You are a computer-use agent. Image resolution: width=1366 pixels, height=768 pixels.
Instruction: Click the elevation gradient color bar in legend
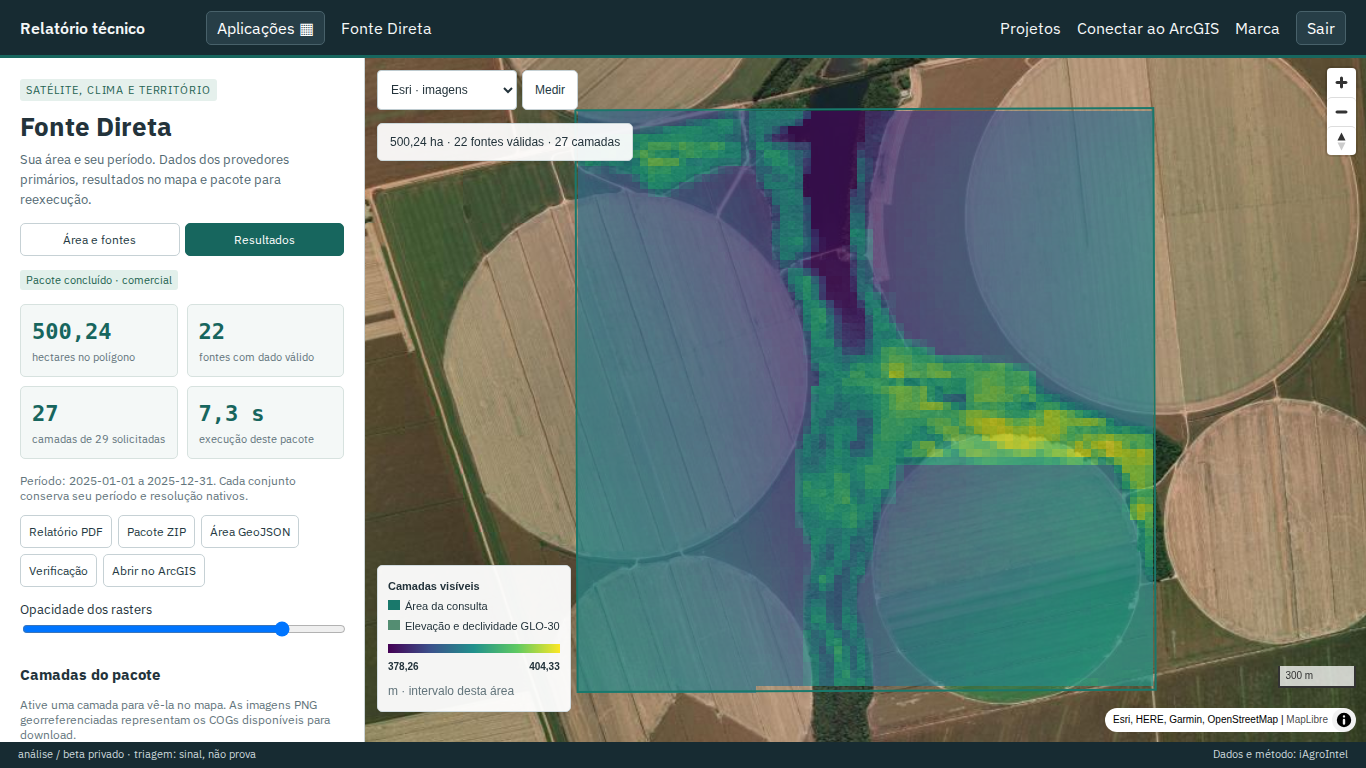click(474, 648)
